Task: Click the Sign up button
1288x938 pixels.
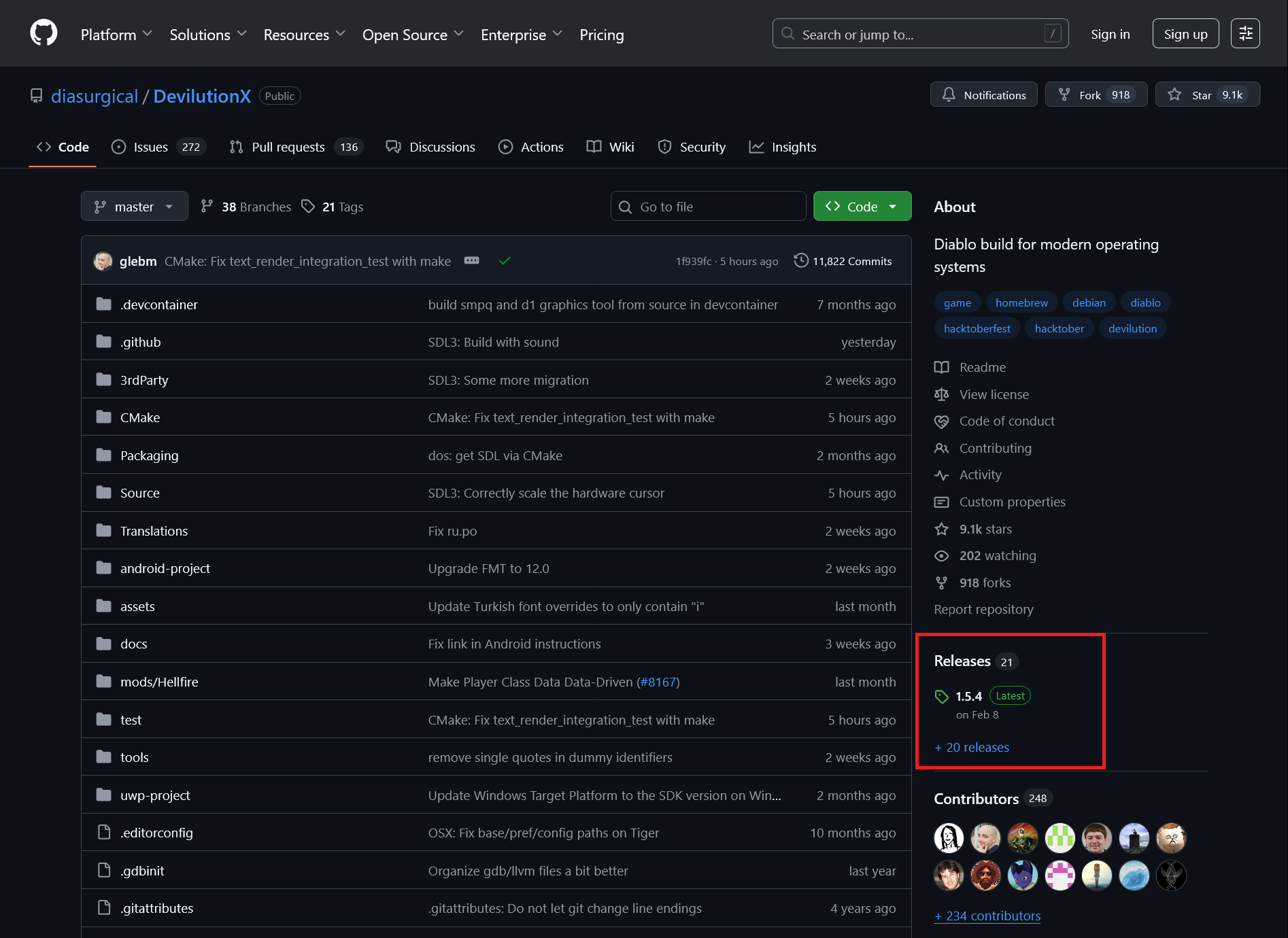Action: [1185, 33]
